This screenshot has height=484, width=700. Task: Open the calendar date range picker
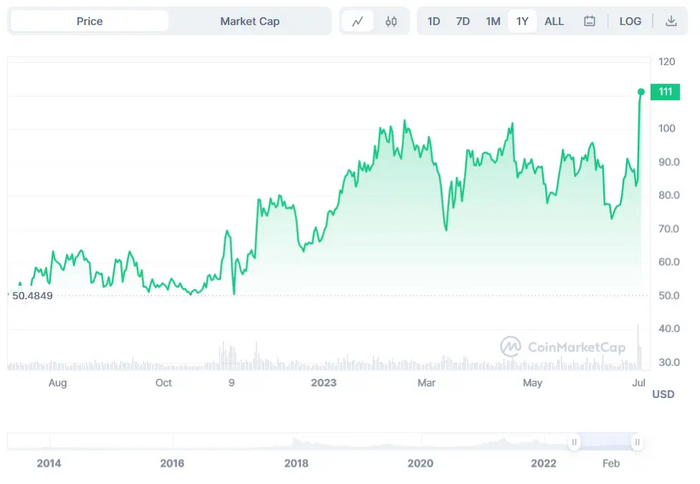590,21
